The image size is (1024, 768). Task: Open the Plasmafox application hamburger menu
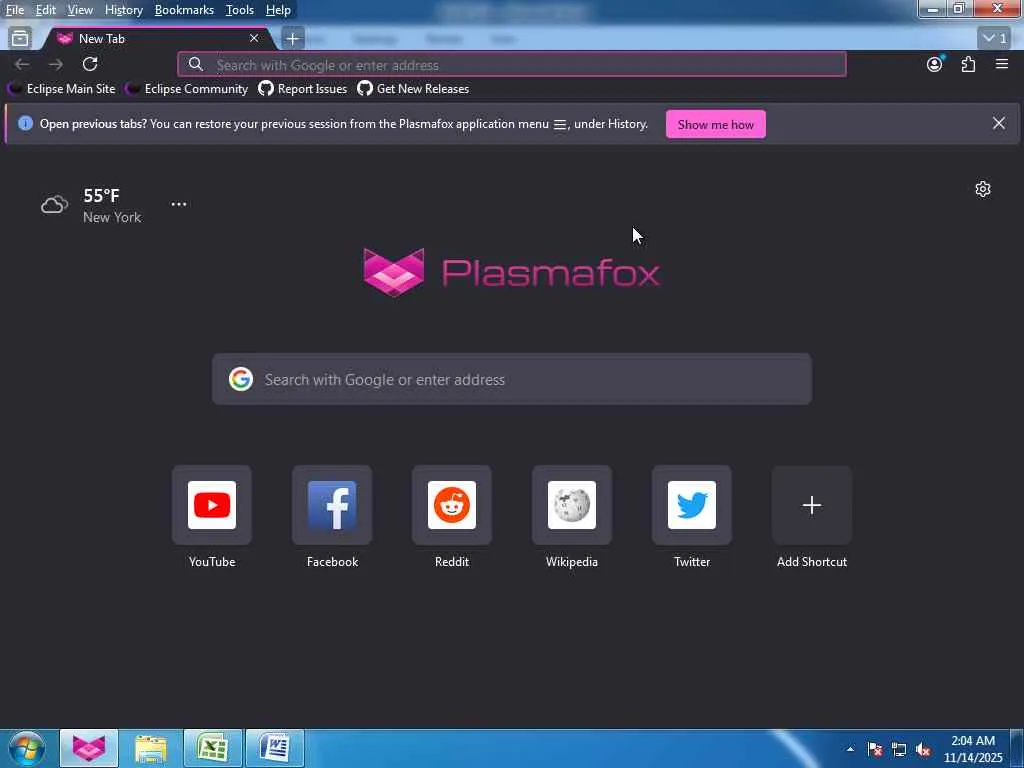tap(1002, 64)
